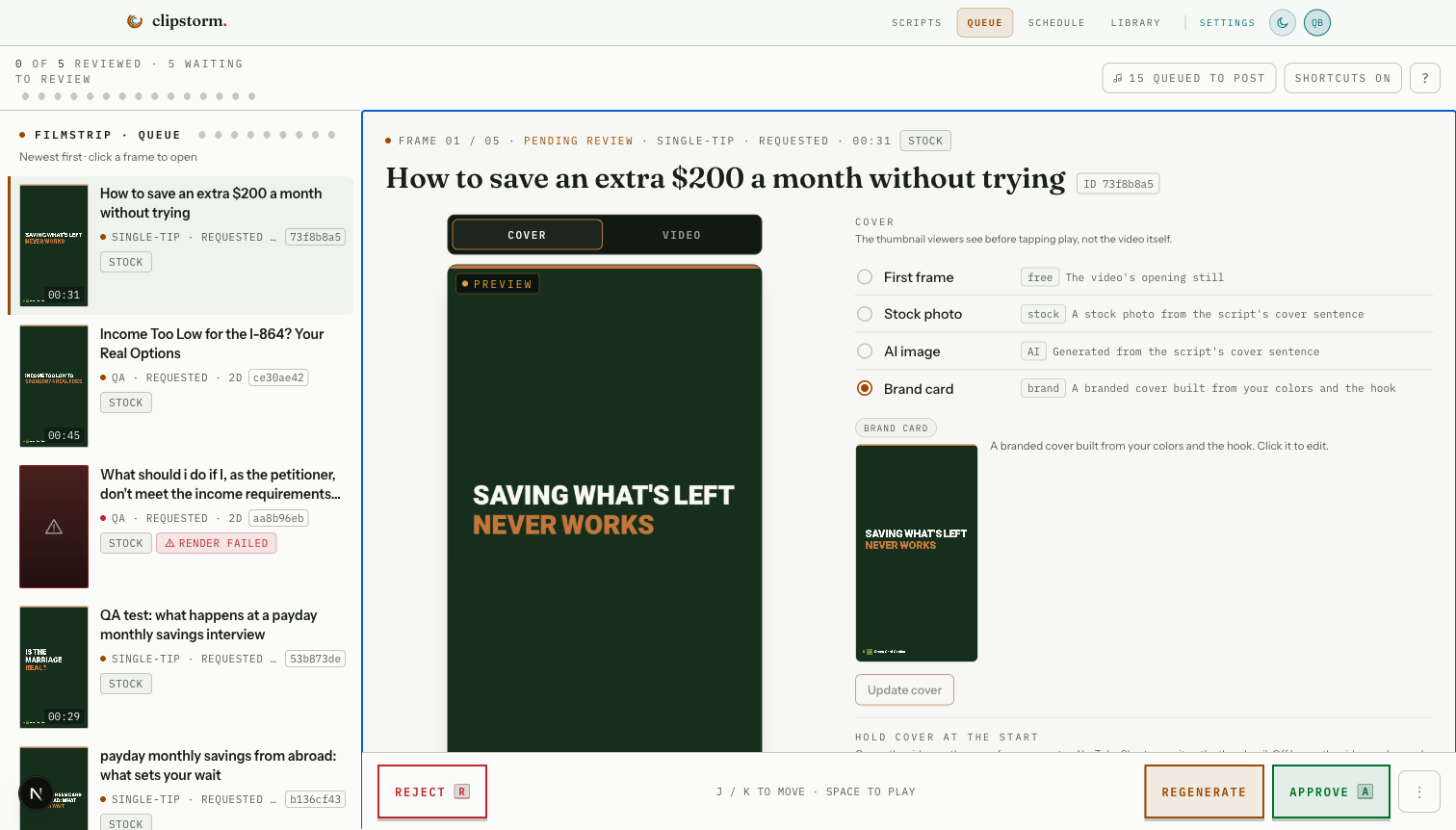Open the QB user avatar menu
Viewport: 1456px width, 830px height.
[1317, 23]
